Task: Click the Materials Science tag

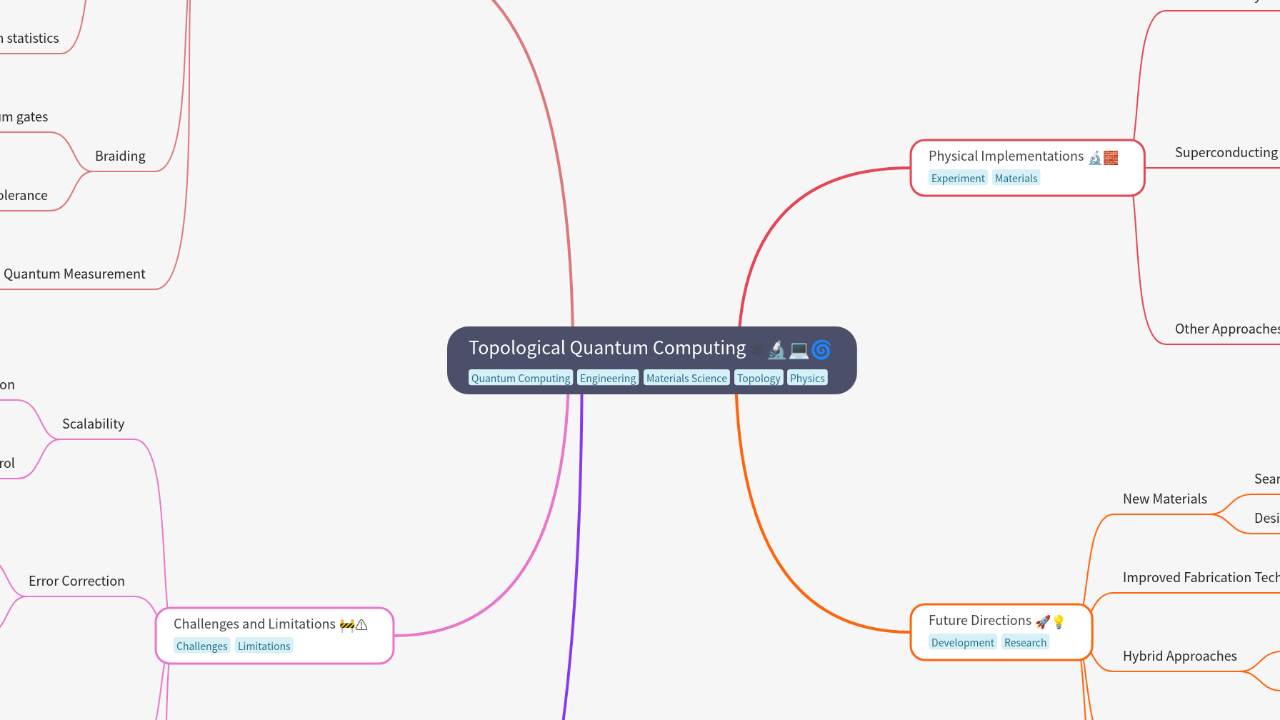Action: click(x=686, y=378)
